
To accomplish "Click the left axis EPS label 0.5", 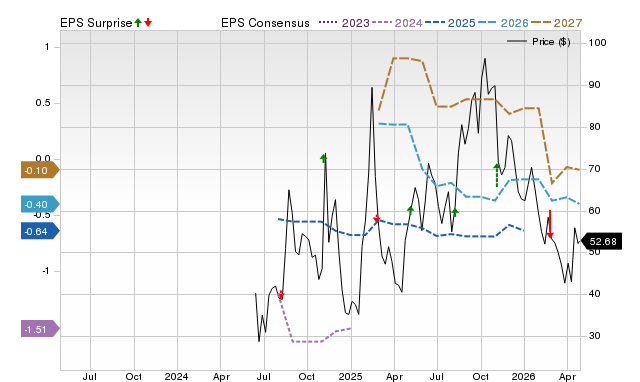I will (x=43, y=103).
